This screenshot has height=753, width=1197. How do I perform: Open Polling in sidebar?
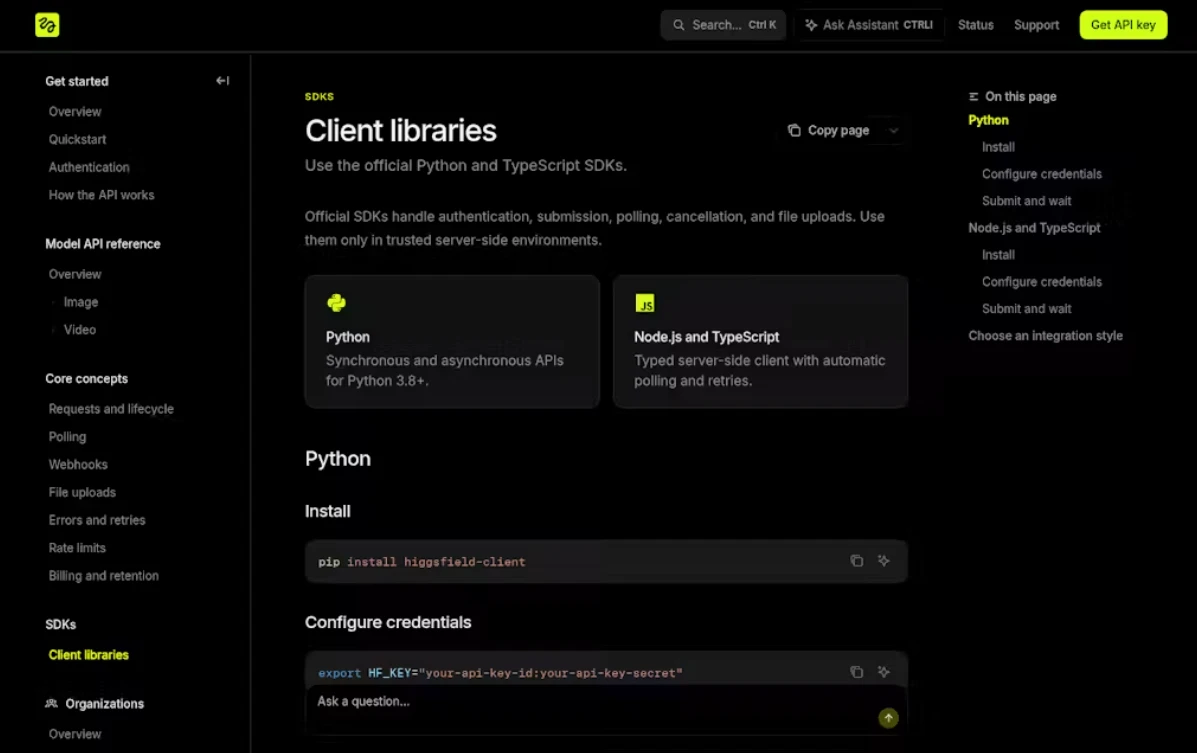[x=67, y=437]
